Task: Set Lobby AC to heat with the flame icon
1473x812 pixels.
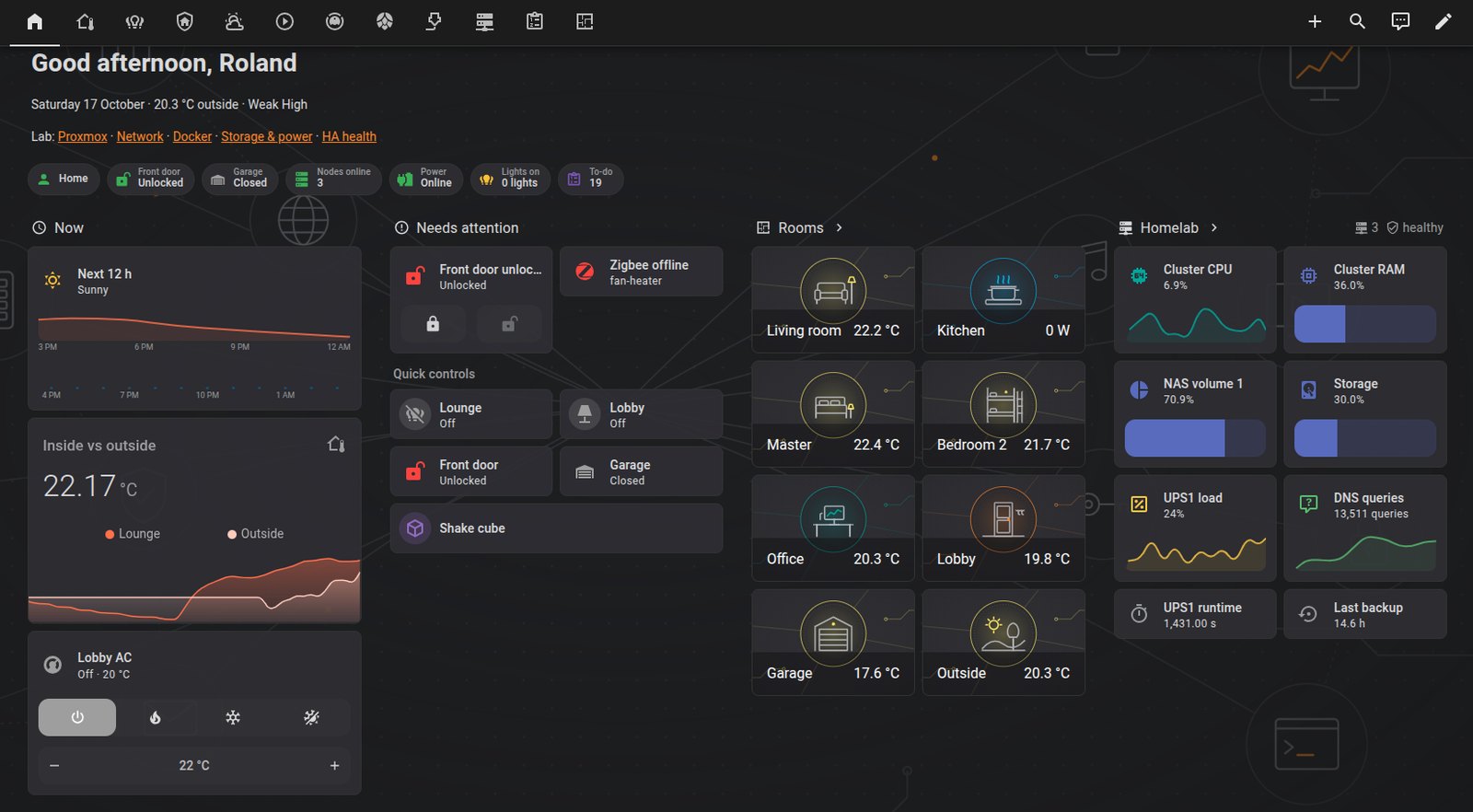Action: 156,717
